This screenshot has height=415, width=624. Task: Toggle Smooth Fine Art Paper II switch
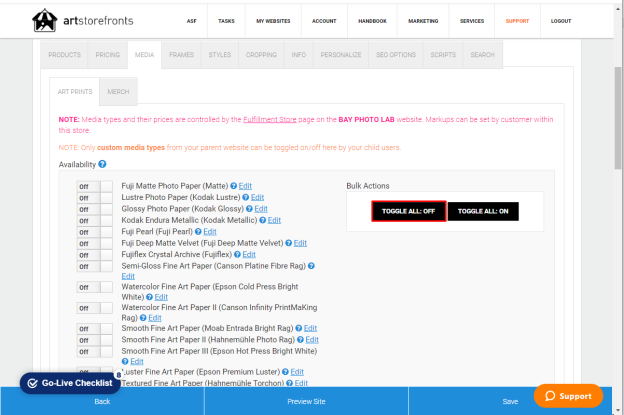pyautogui.click(x=94, y=340)
